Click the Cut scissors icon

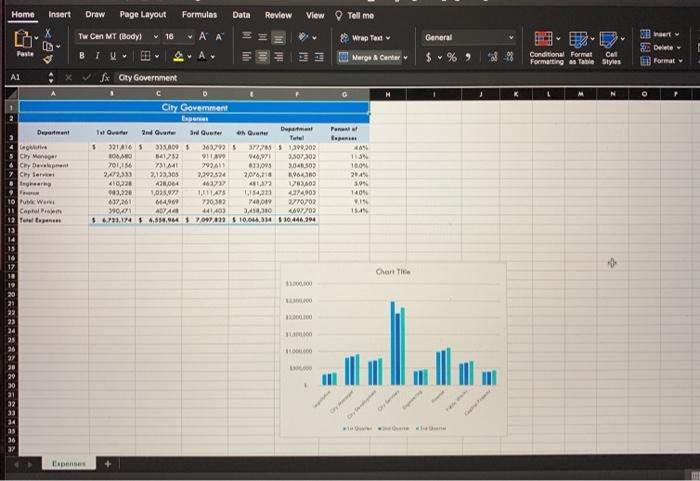[48, 33]
